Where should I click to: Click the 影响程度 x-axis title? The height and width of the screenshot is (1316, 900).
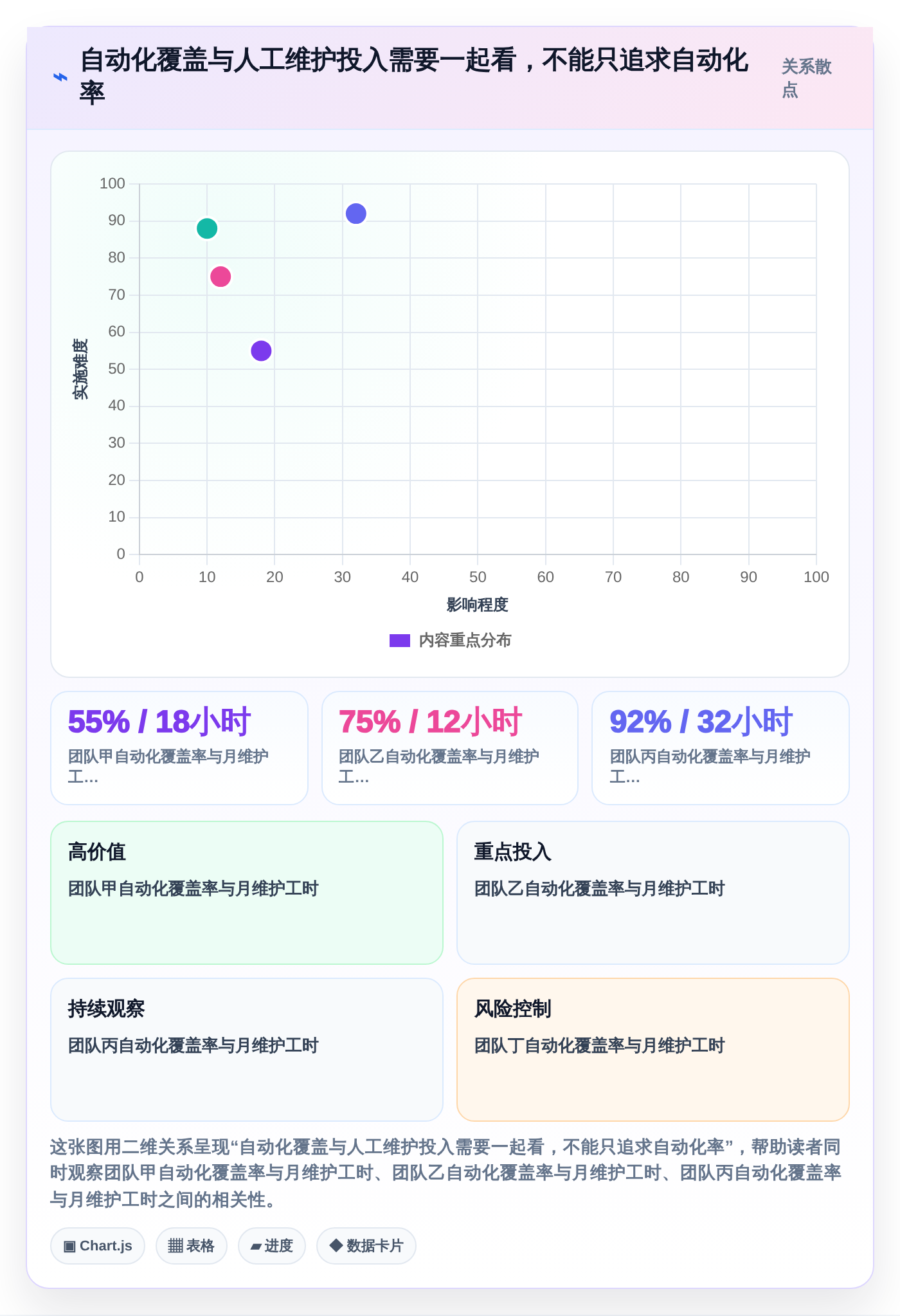(478, 605)
